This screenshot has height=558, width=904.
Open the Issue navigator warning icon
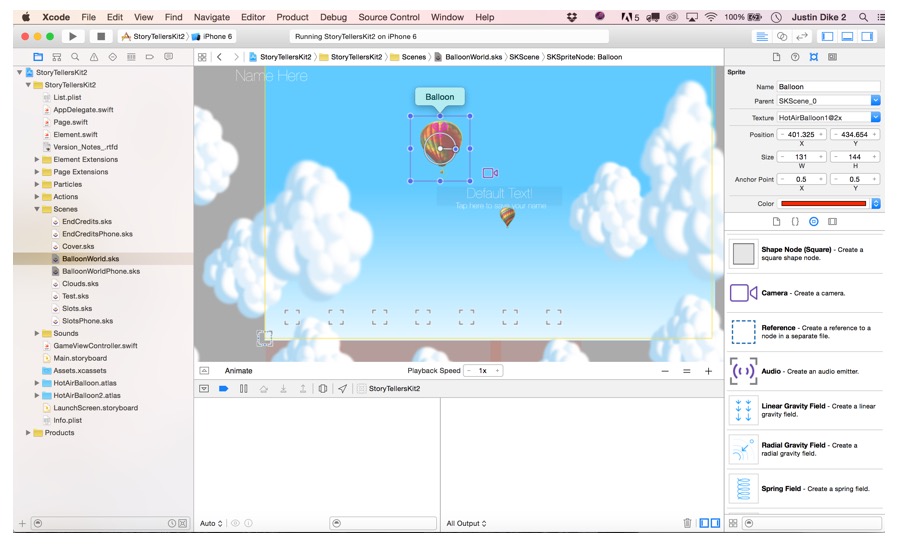coord(94,57)
